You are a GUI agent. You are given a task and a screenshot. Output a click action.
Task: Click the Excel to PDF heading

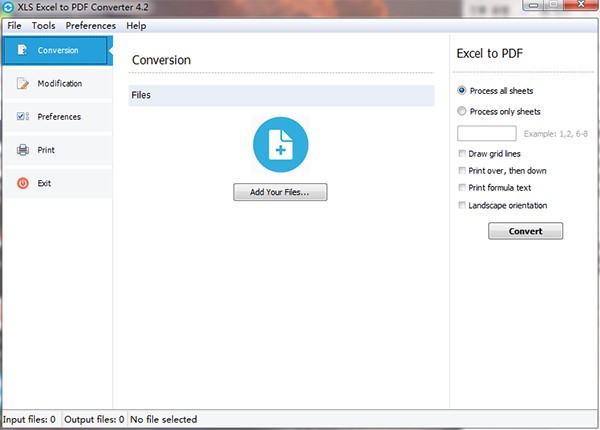tap(489, 54)
